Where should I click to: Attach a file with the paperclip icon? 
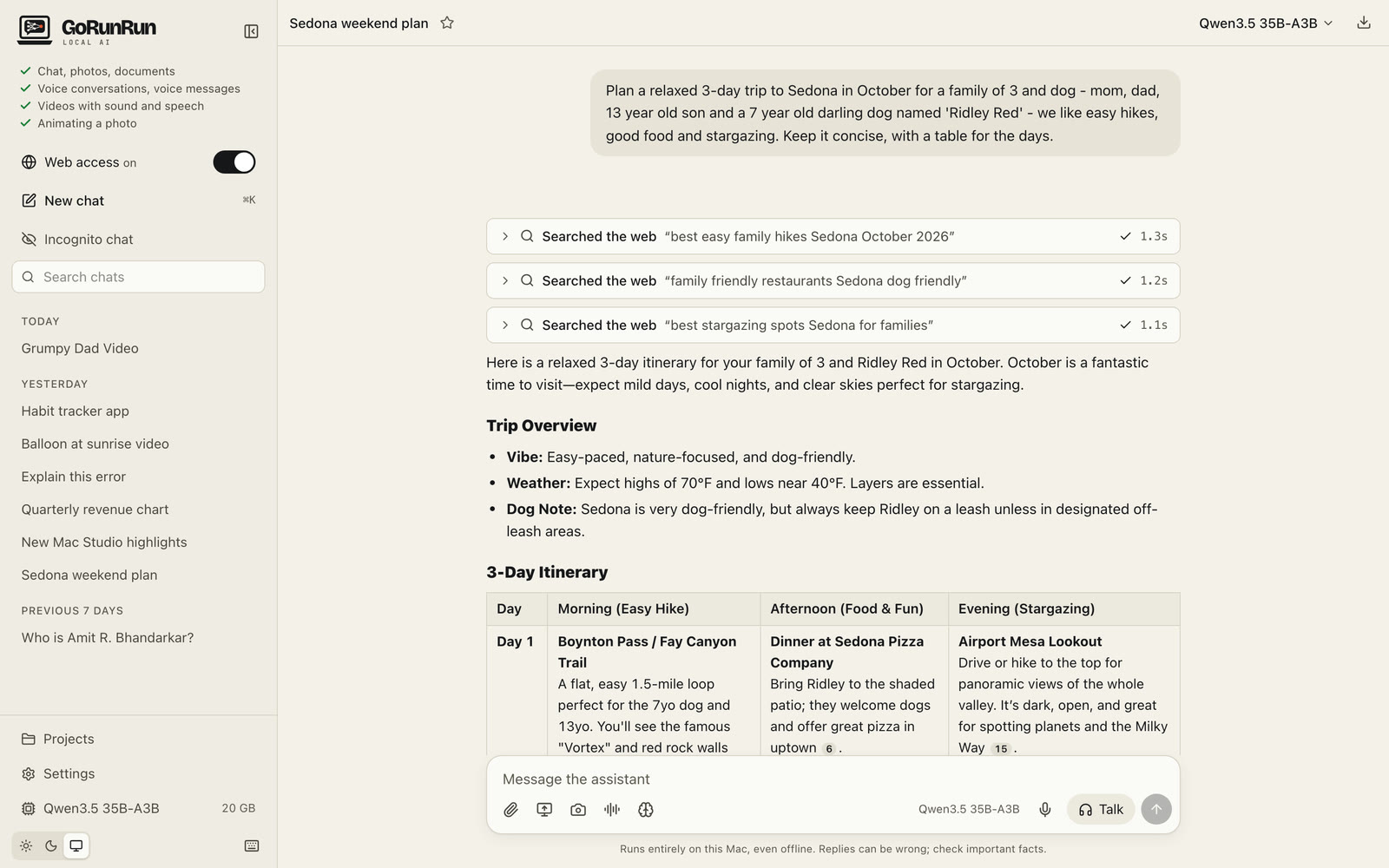coord(511,810)
